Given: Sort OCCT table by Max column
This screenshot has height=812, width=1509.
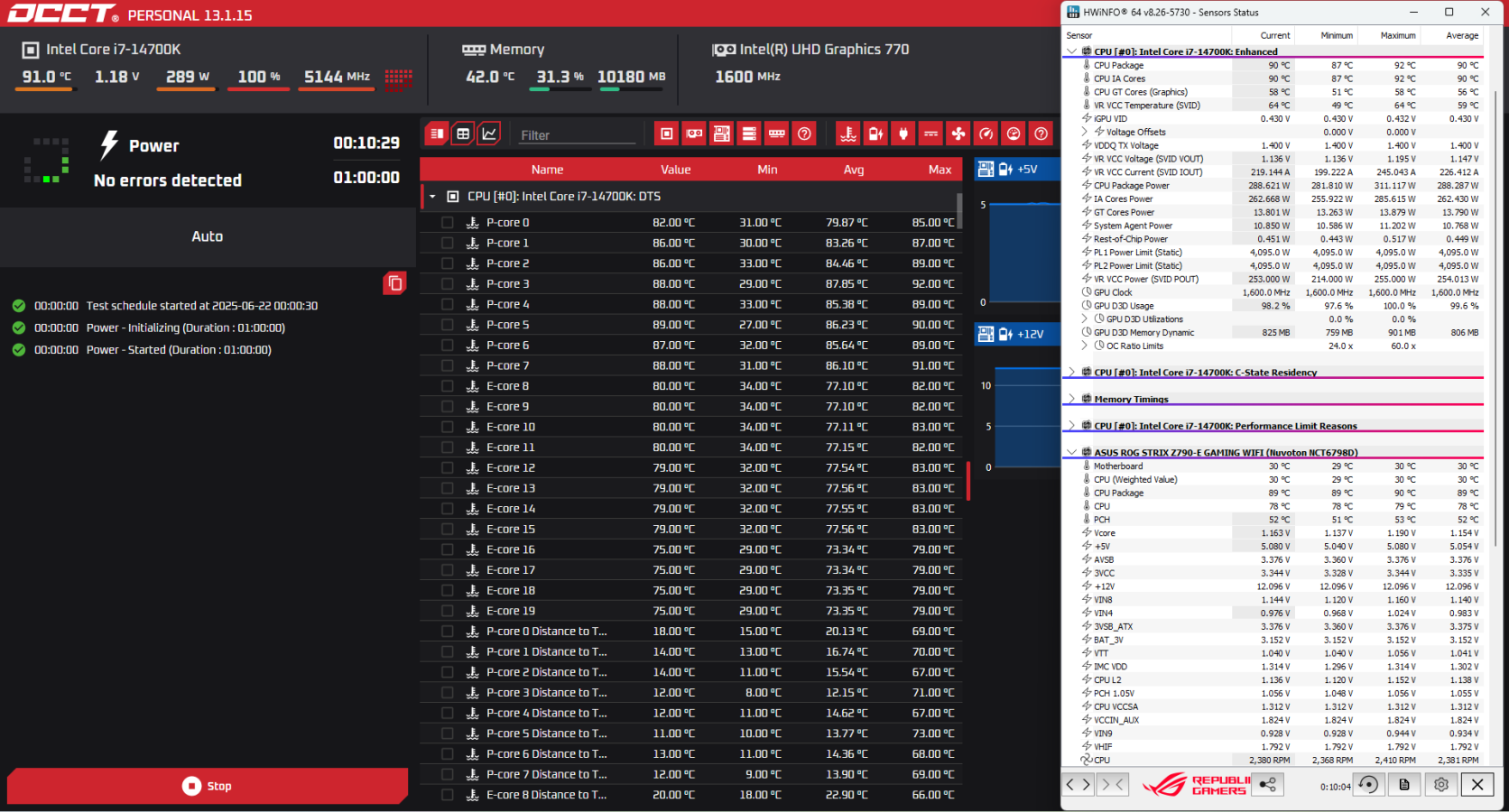Looking at the screenshot, I should (x=940, y=170).
